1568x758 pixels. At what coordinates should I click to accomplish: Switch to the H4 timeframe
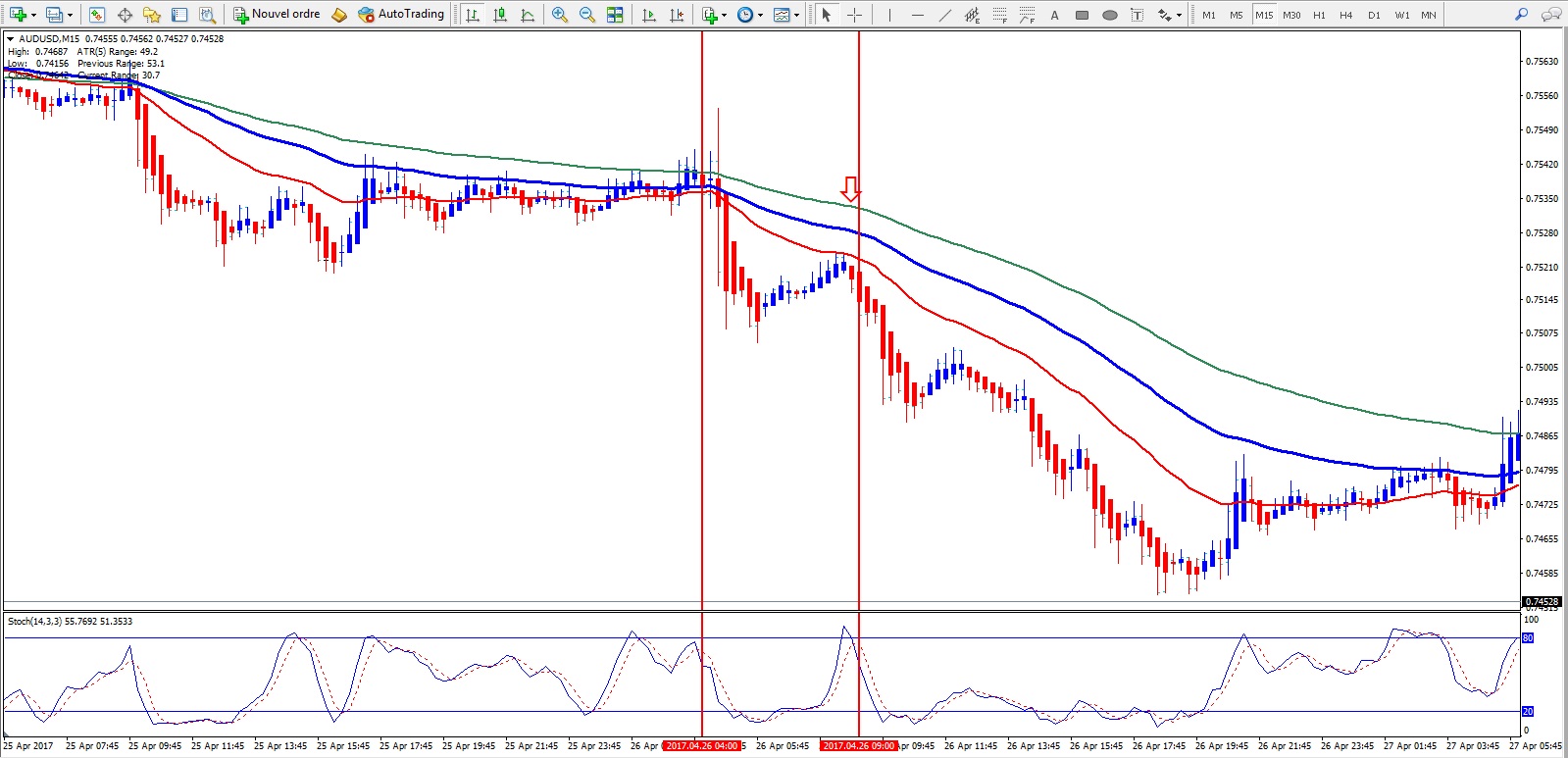1346,15
